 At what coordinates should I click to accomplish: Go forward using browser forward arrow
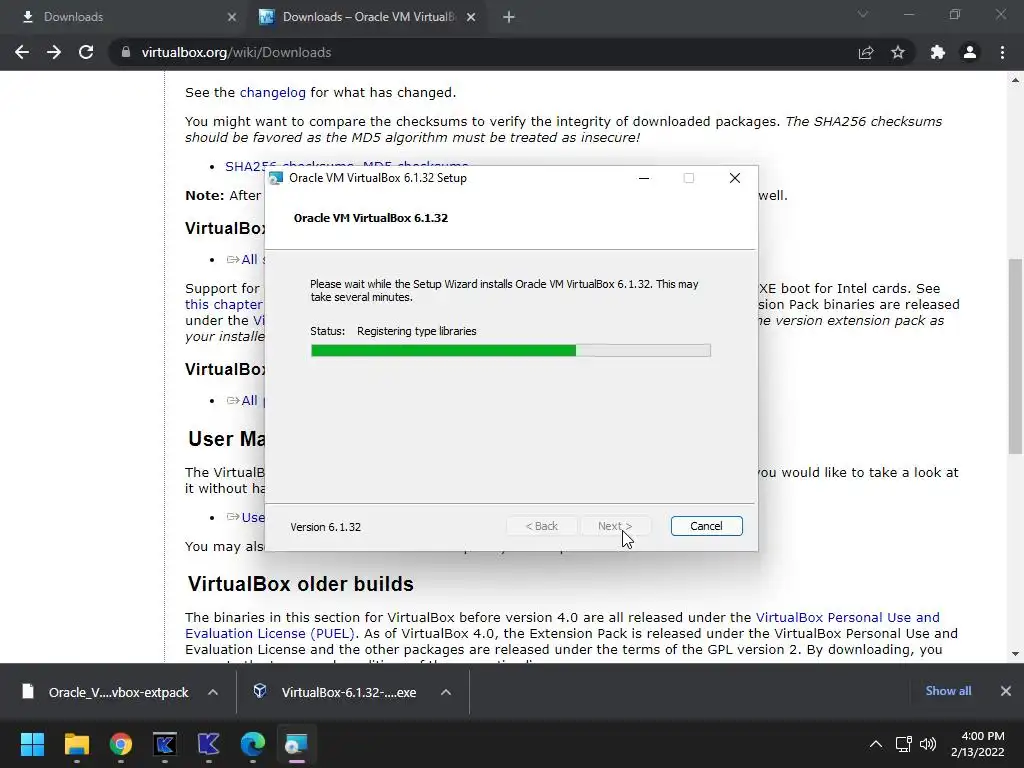[x=54, y=52]
